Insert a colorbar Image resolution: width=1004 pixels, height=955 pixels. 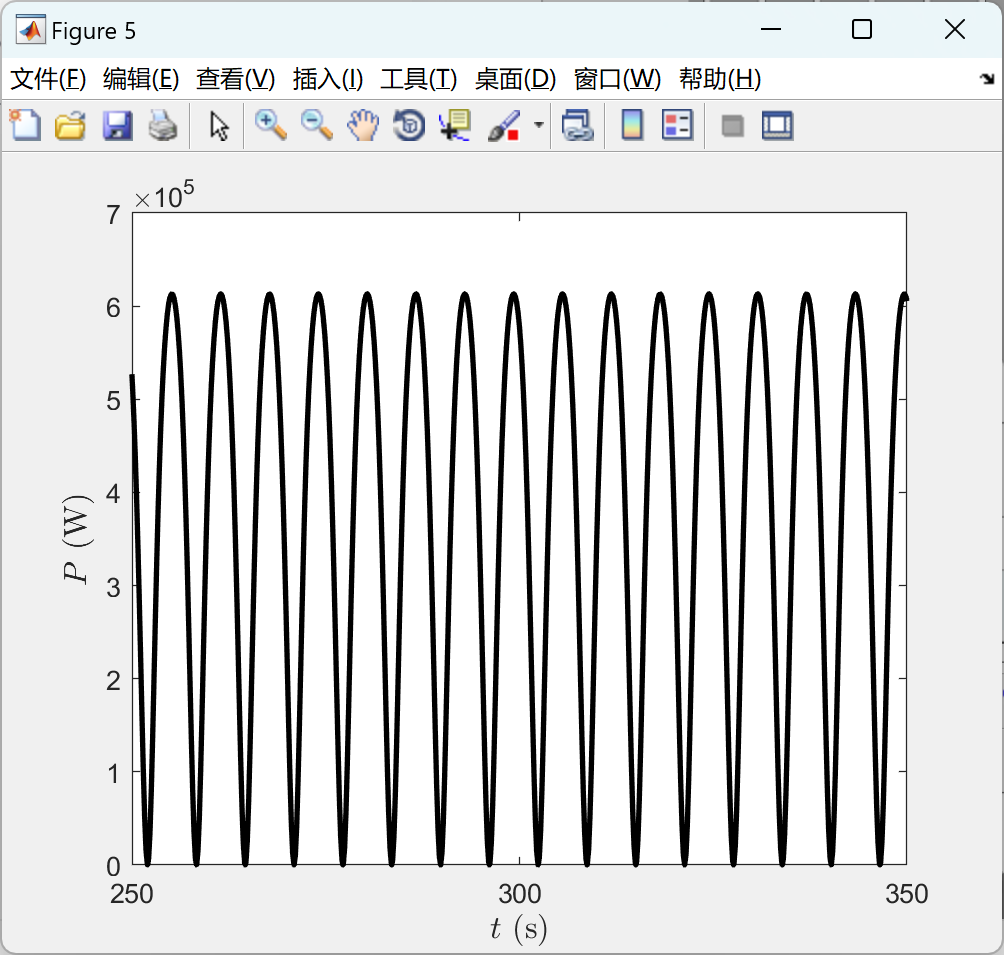(632, 125)
